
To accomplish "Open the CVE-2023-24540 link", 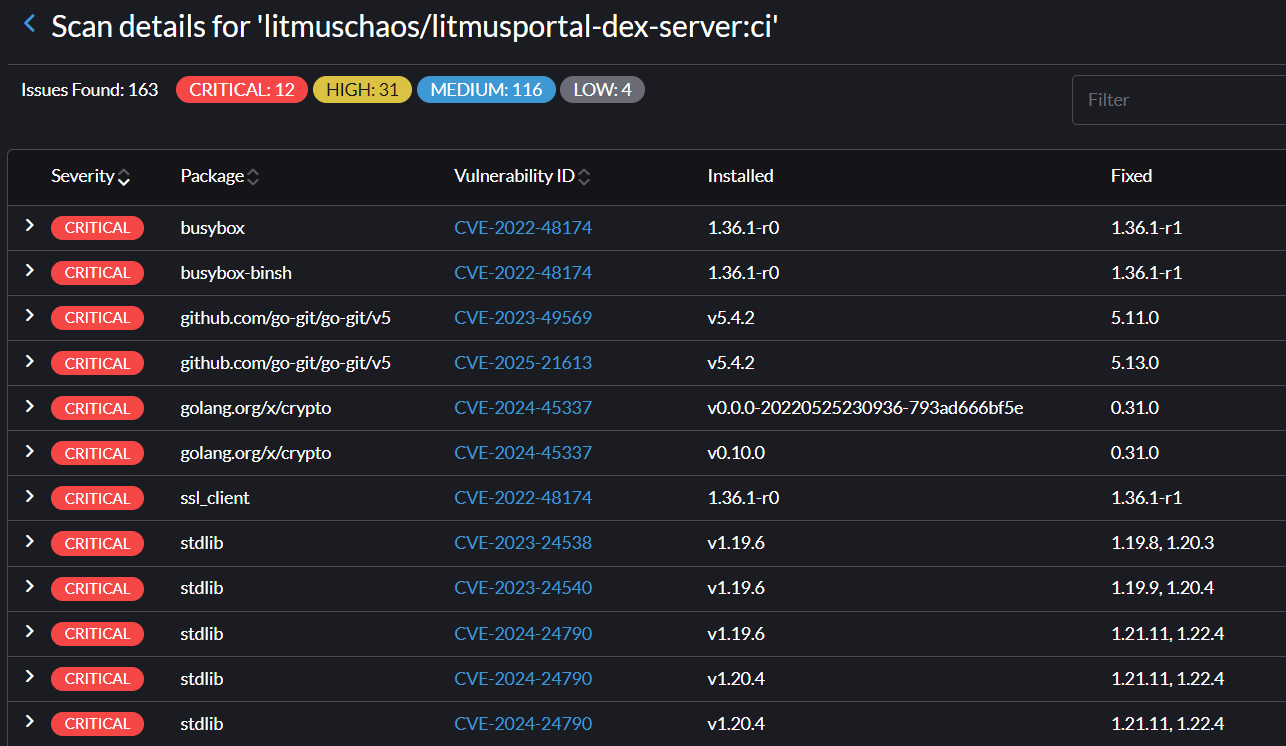I will (523, 588).
